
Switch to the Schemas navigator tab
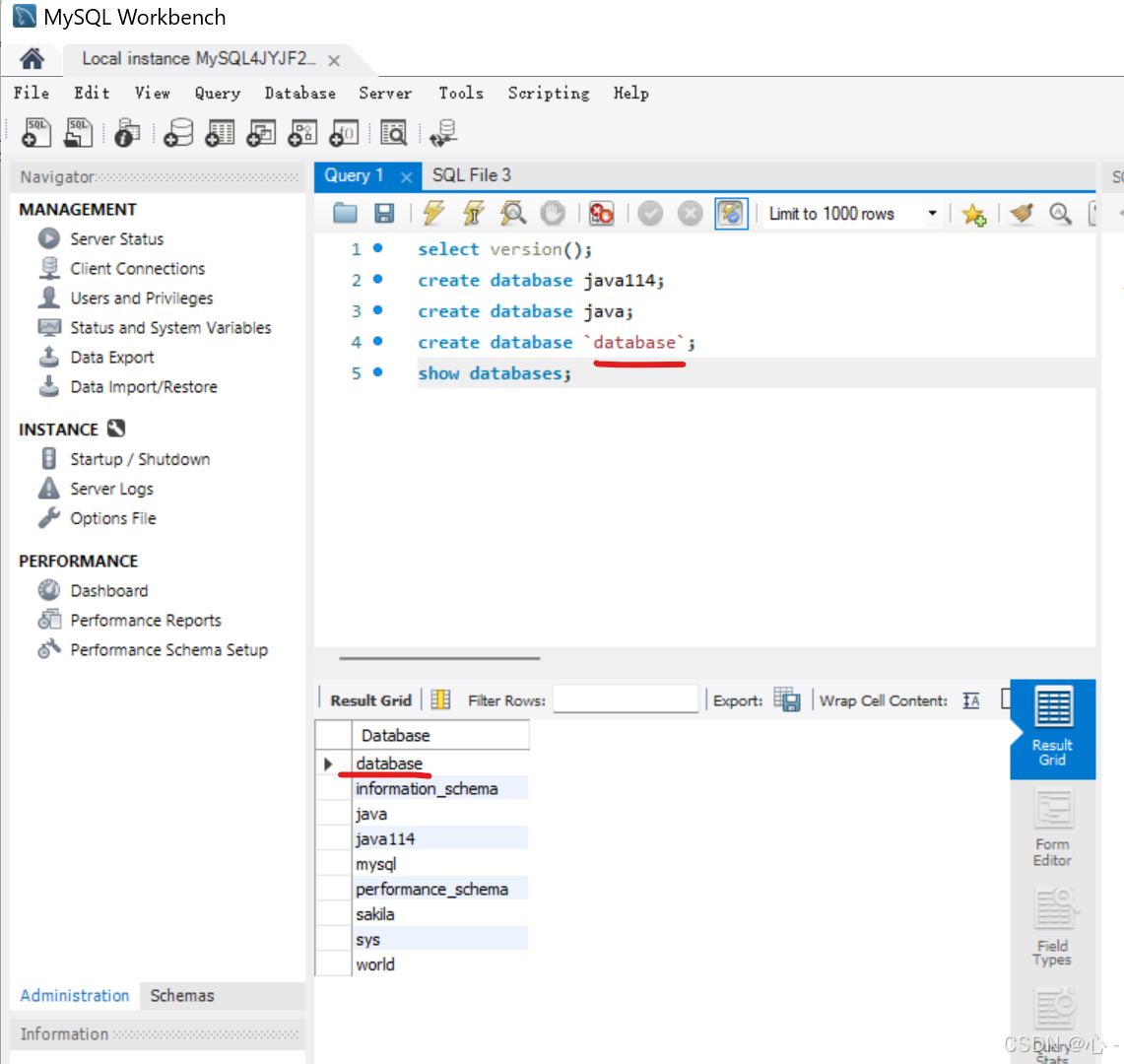182,996
